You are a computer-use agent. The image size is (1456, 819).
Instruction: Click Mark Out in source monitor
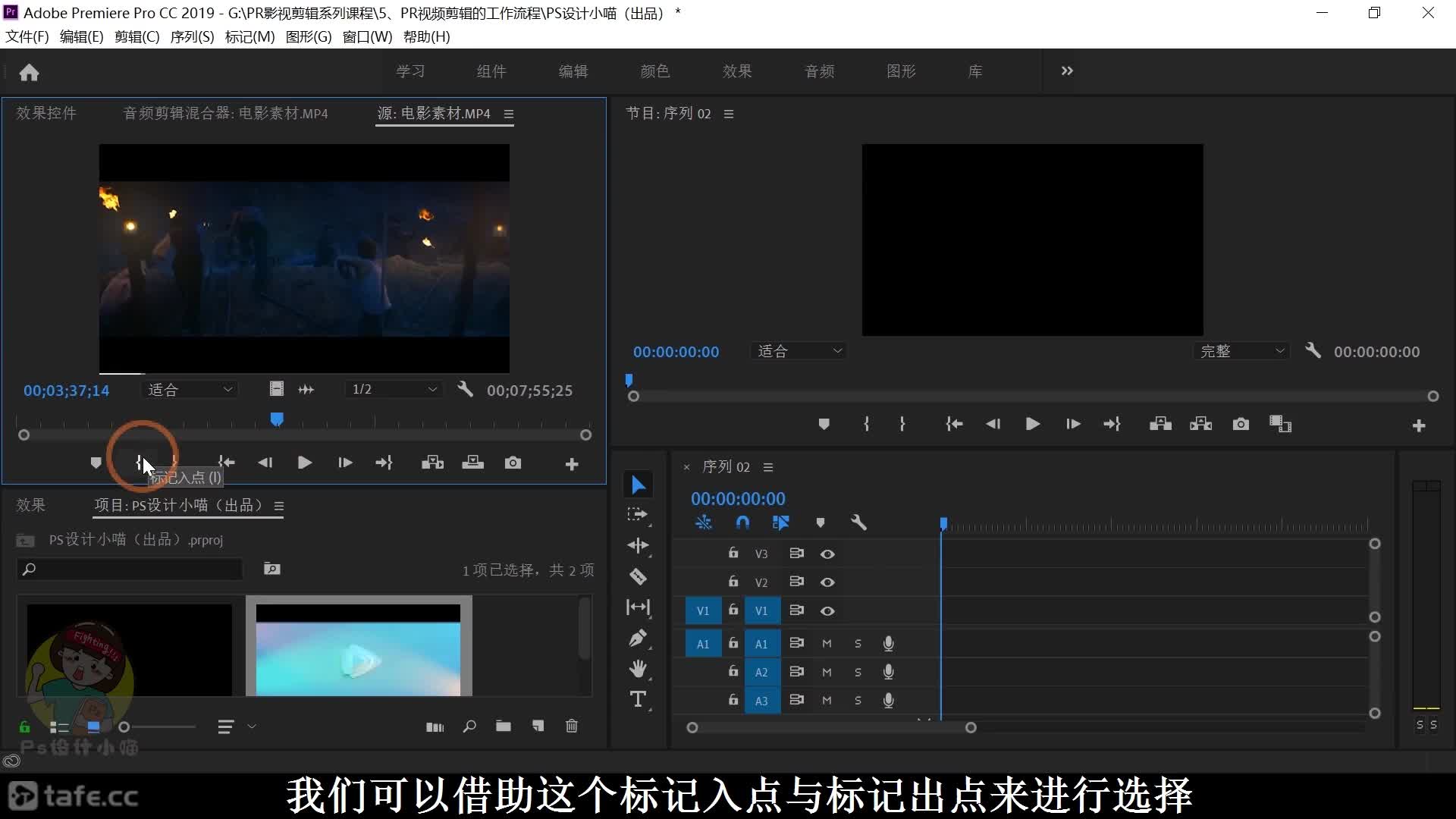(x=175, y=463)
